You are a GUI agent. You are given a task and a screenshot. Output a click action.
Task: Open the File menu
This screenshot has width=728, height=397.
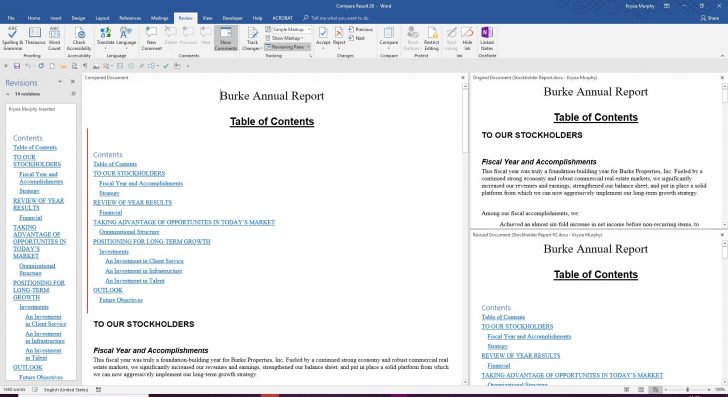(11, 18)
